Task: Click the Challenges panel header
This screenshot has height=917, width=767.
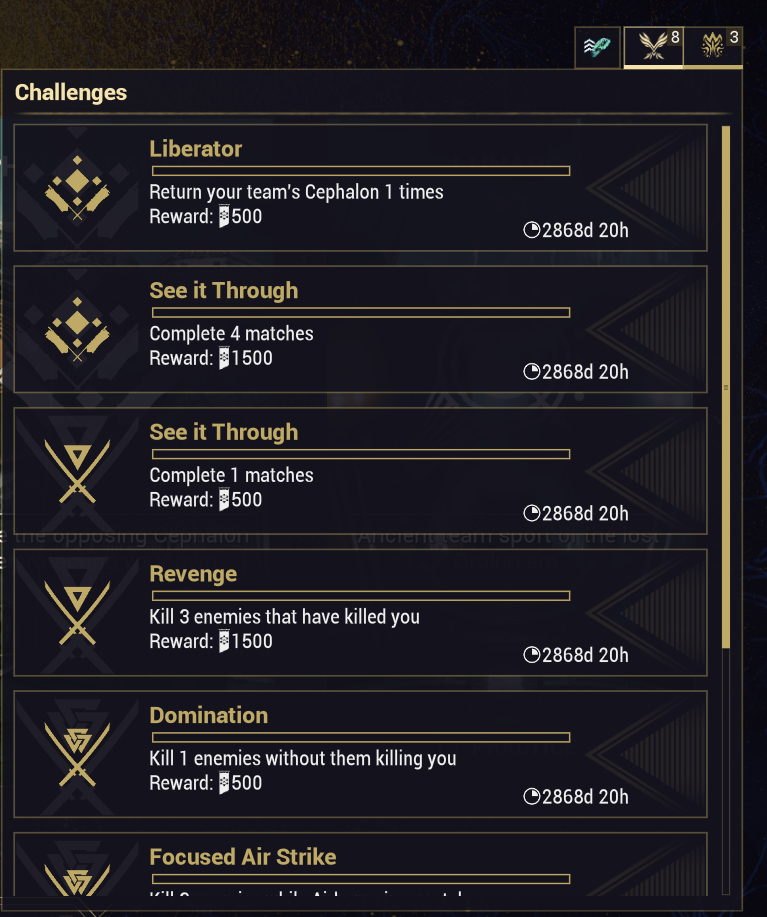Action: coord(71,93)
